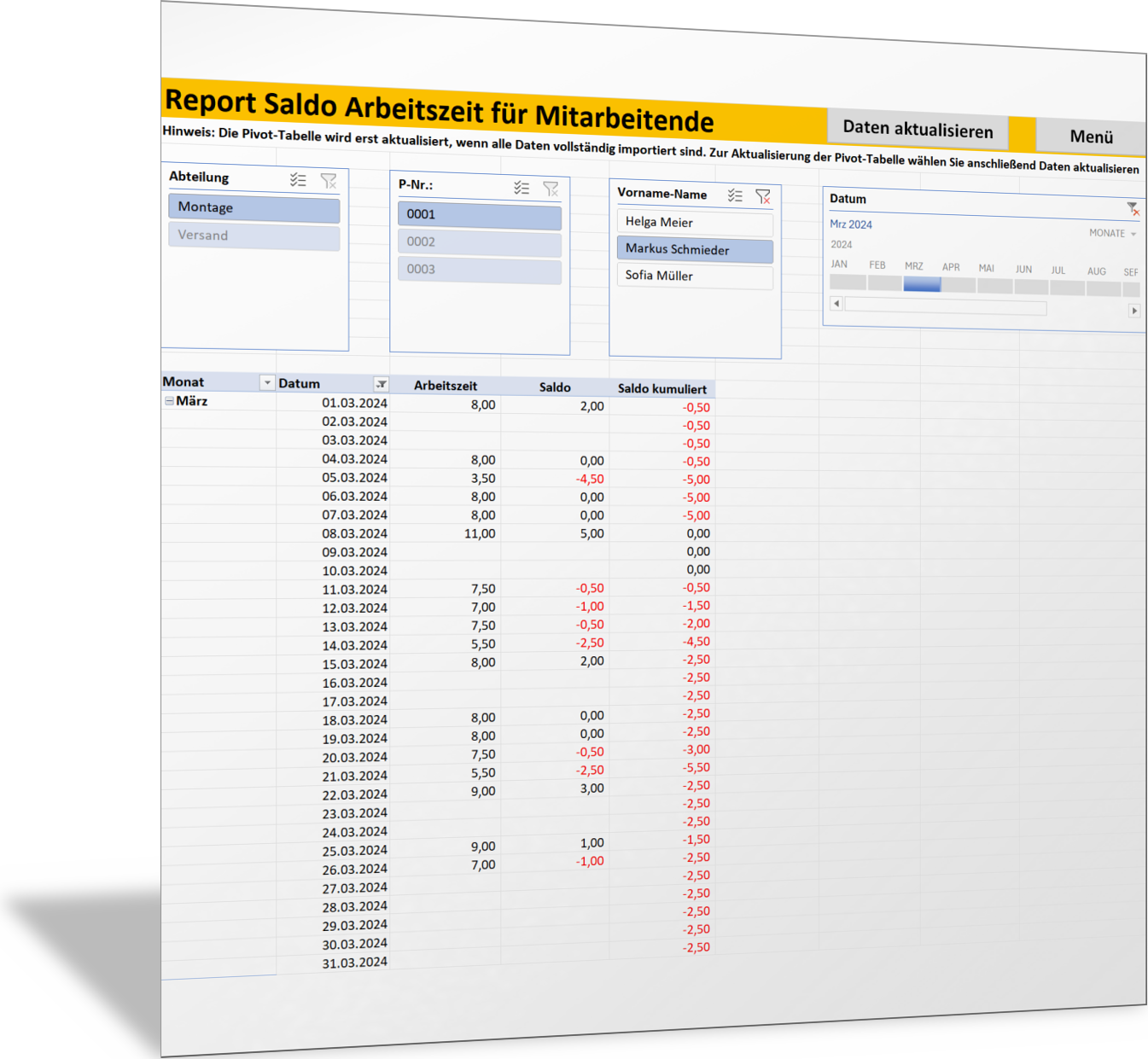Open the MONATE time level dropdown
Viewport: 1148px width, 1059px height.
[x=1113, y=233]
